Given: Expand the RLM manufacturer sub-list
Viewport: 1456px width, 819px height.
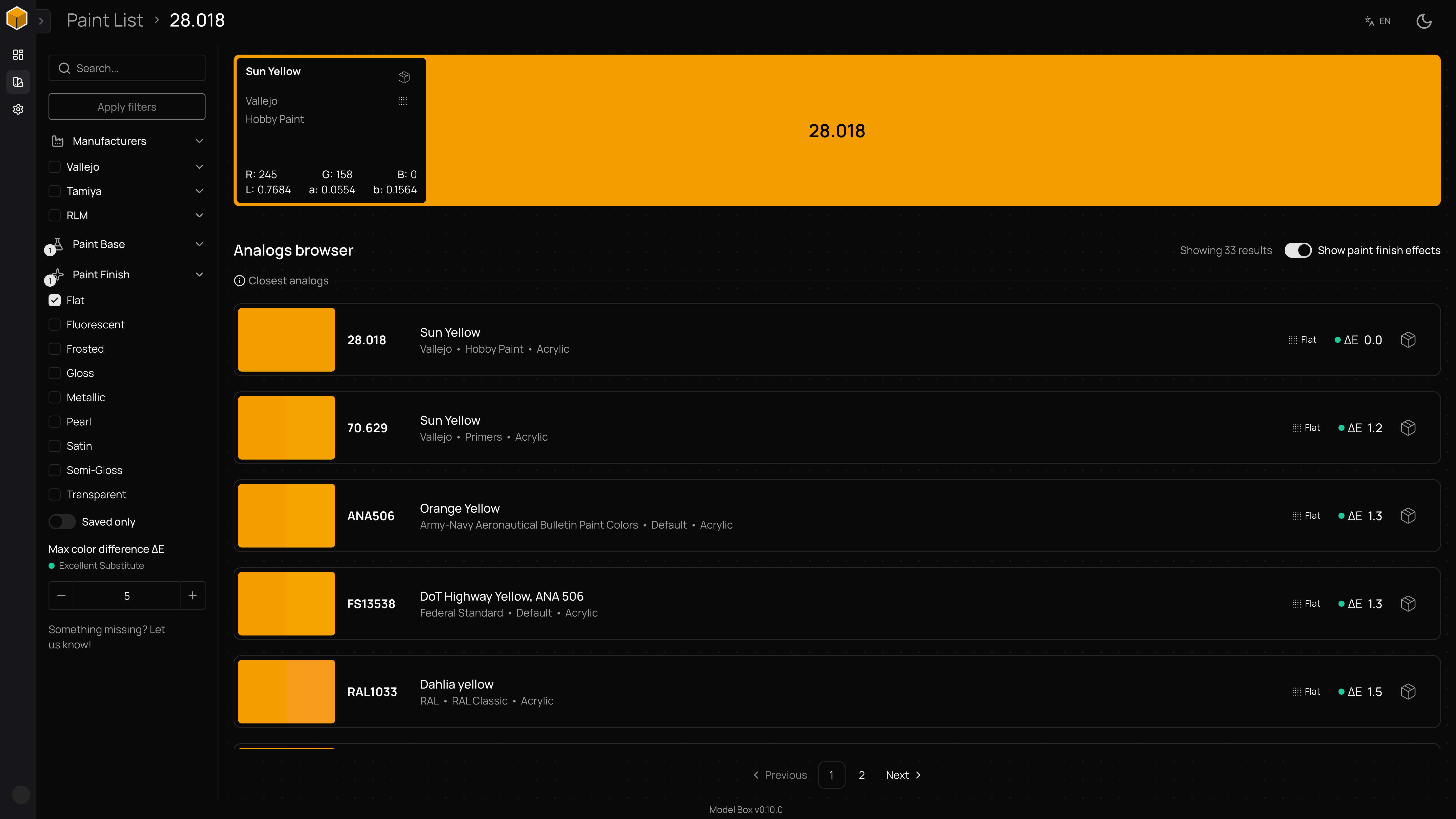Looking at the screenshot, I should (x=199, y=215).
